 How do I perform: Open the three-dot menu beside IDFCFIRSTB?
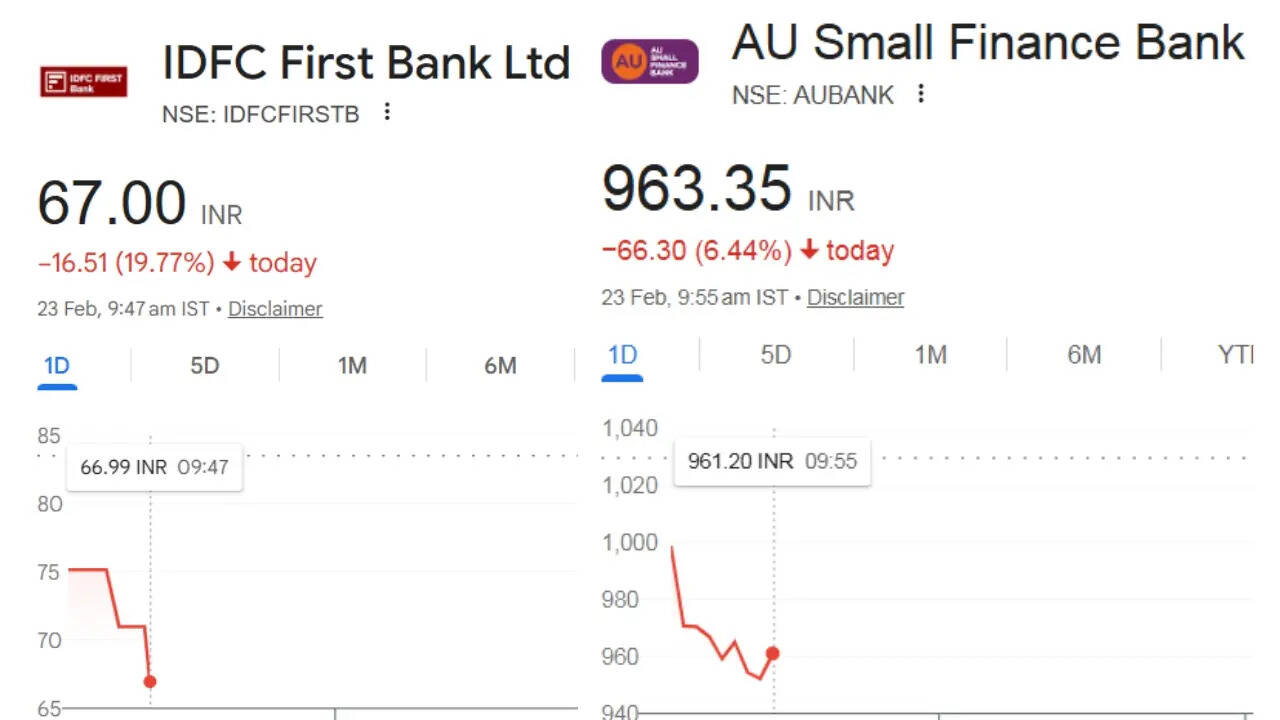coord(387,112)
